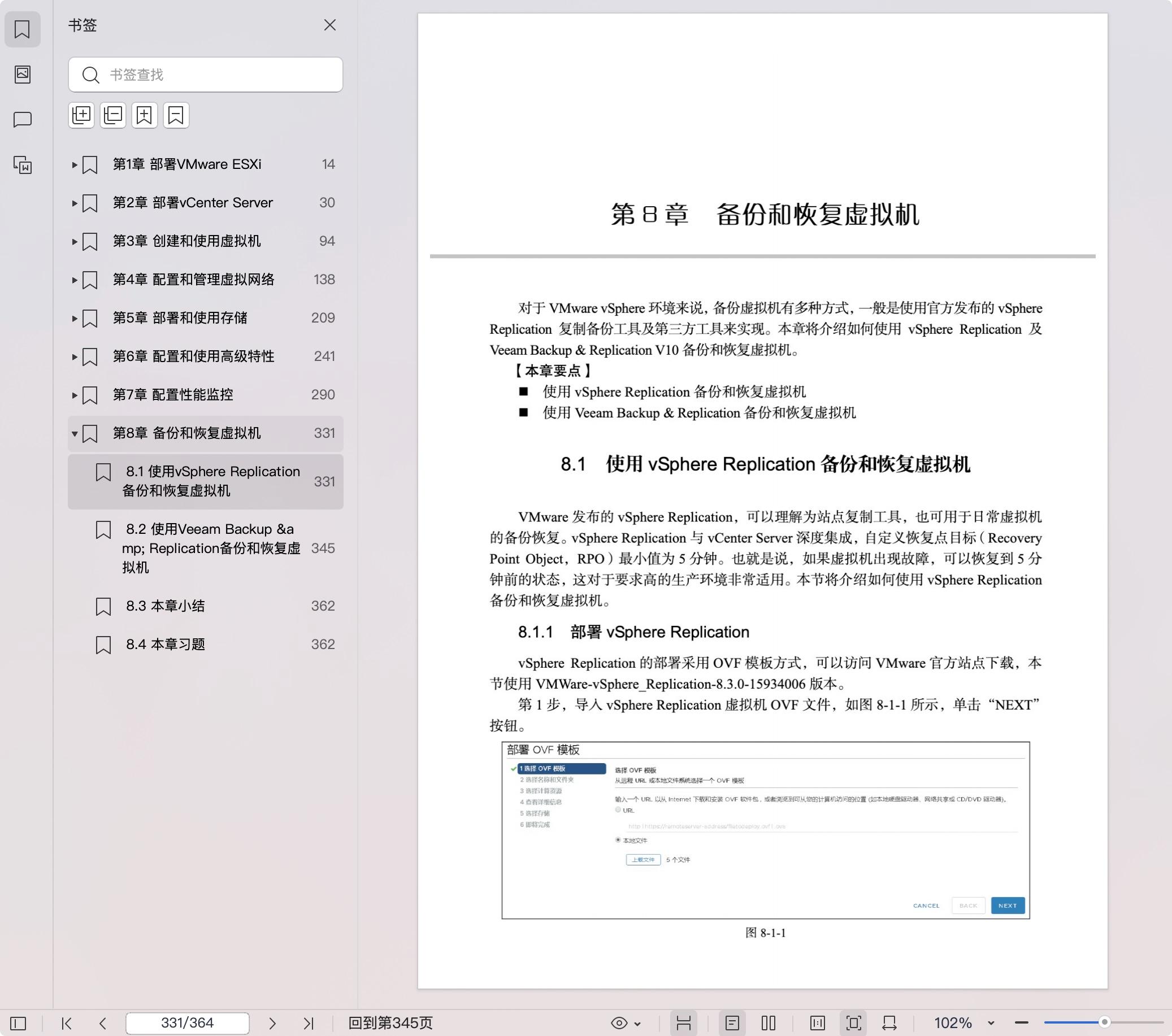
Task: Select bookmark 第8章 备份和恢复虚拟机
Action: 205,433
